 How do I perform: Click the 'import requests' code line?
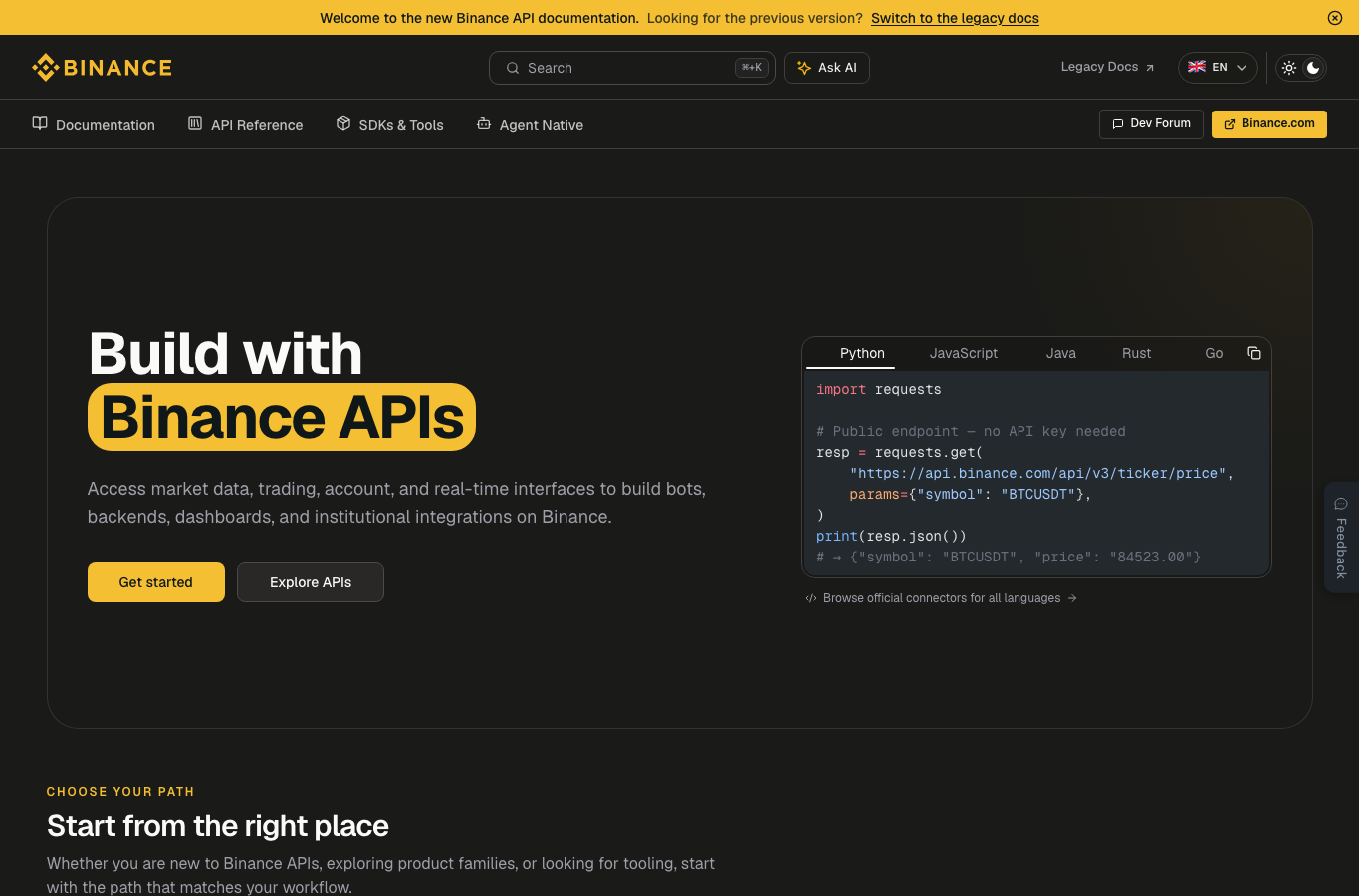click(x=879, y=390)
